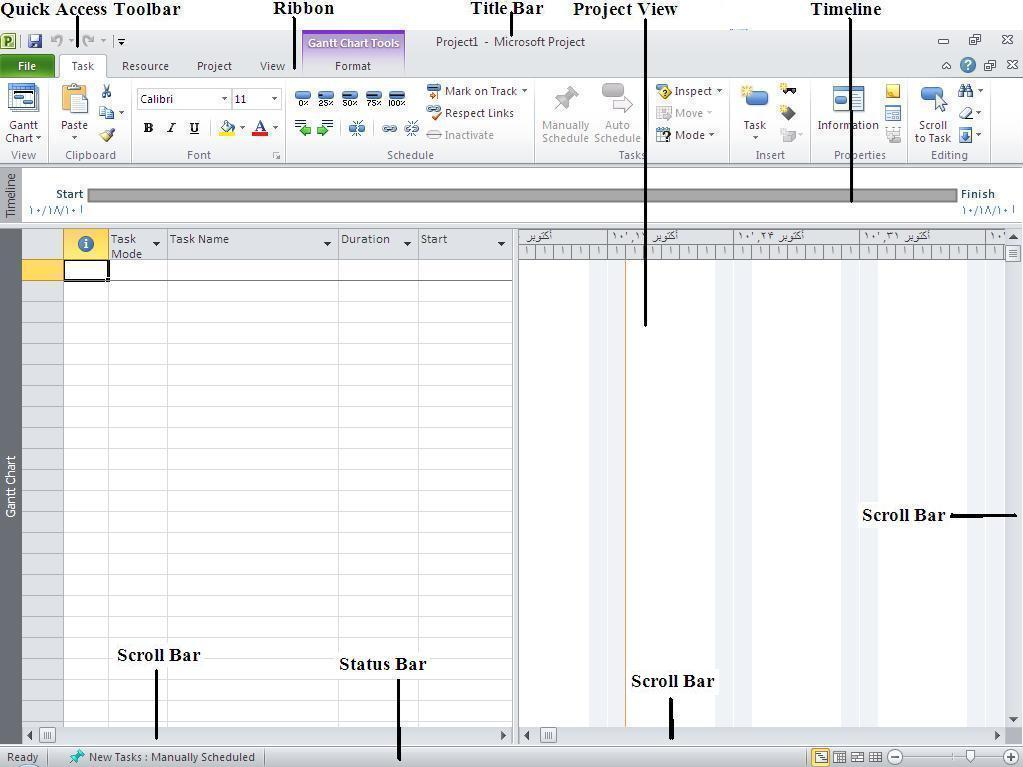Click the Respect Links button
Image resolution: width=1023 pixels, height=767 pixels.
[470, 113]
